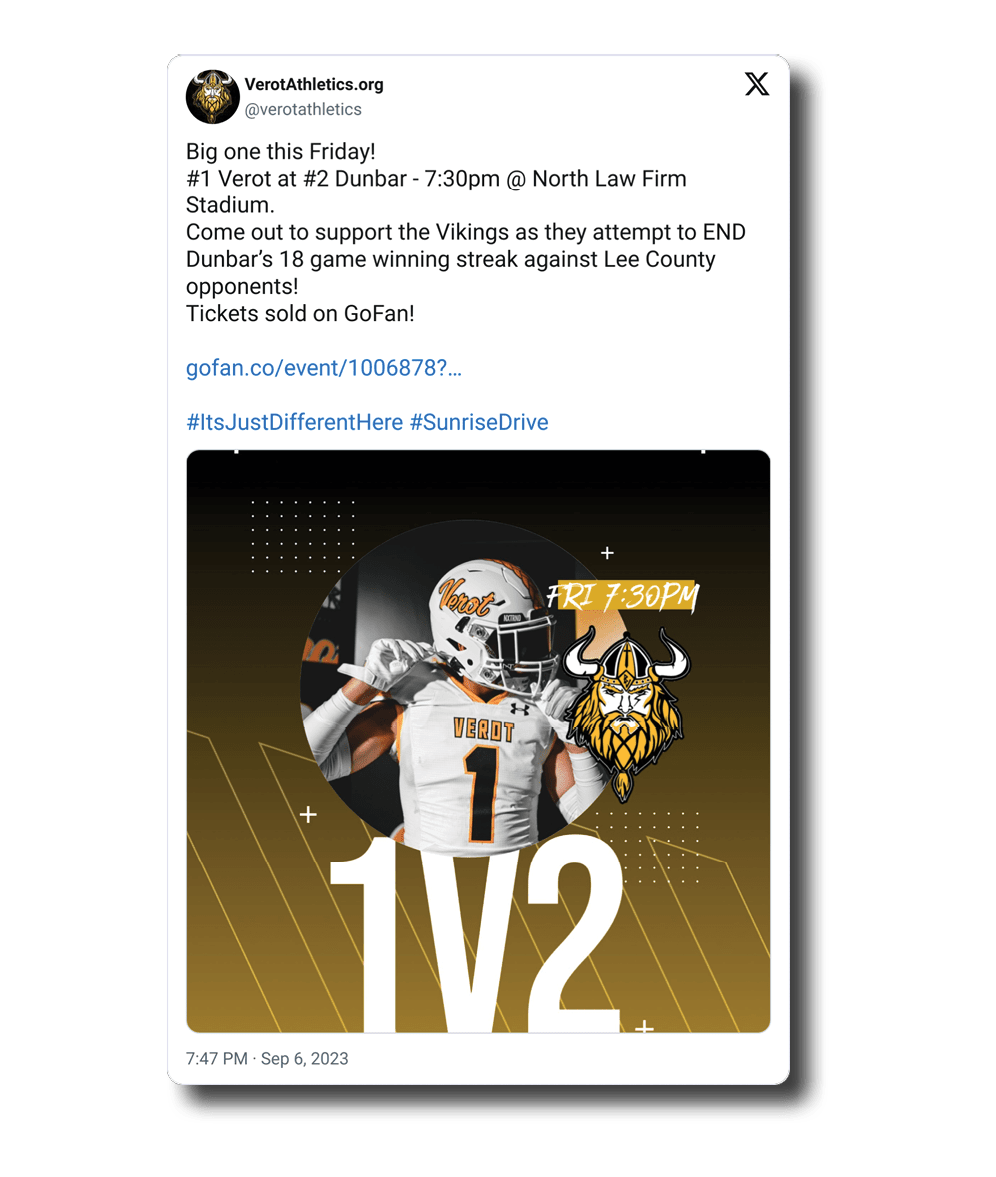The width and height of the screenshot is (996, 1177).
Task: Click the 7:47 PM Sep 6, 2023 timestamp
Action: 267,1058
